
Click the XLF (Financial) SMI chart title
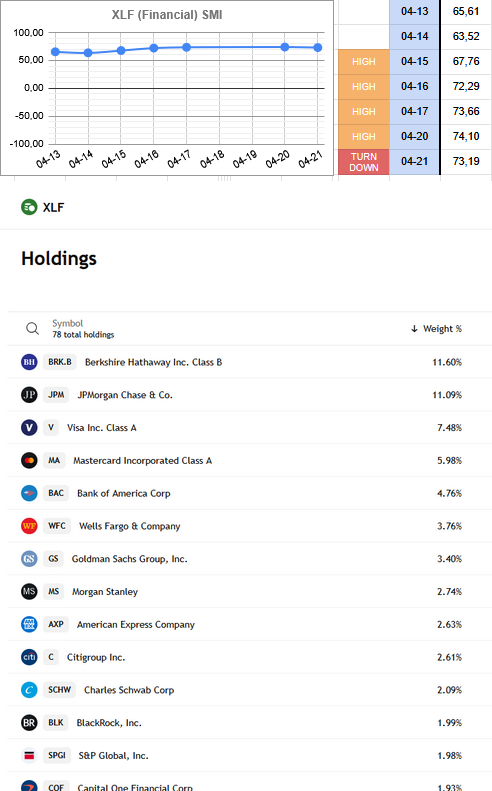(x=167, y=15)
